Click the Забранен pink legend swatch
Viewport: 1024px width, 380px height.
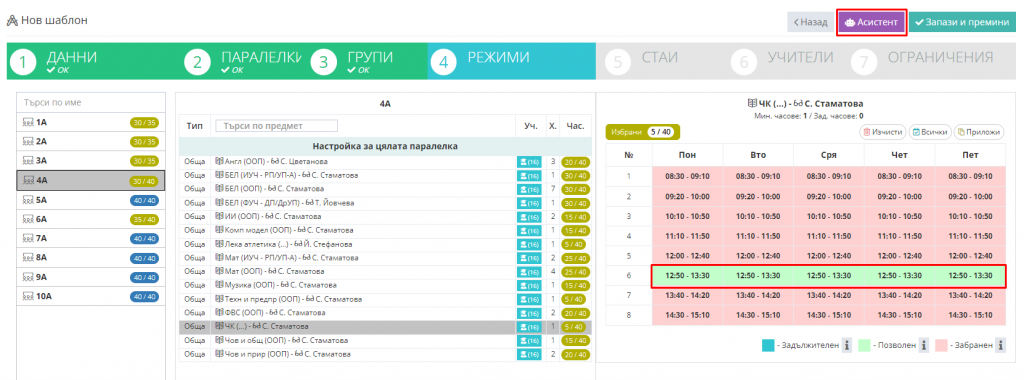click(941, 345)
